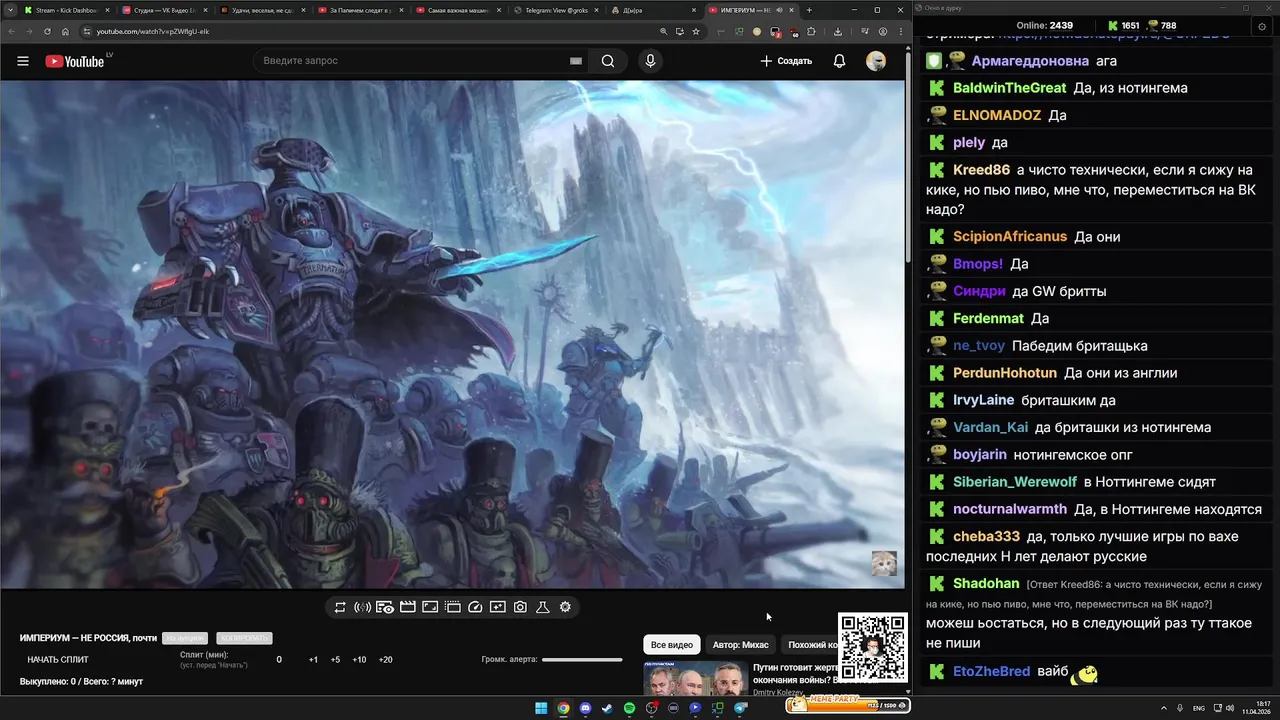
Task: Click username ScipionAfricanus in chat
Action: tap(1010, 237)
